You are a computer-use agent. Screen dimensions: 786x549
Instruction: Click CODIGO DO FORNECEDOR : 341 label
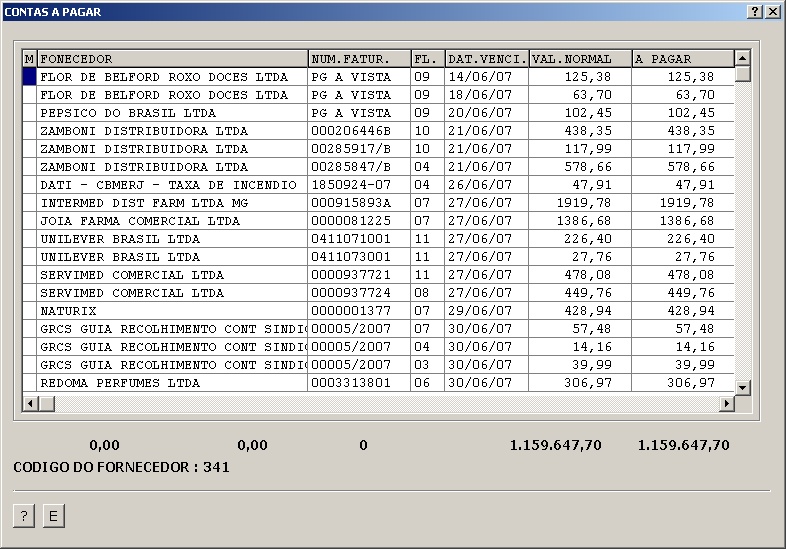coord(121,467)
